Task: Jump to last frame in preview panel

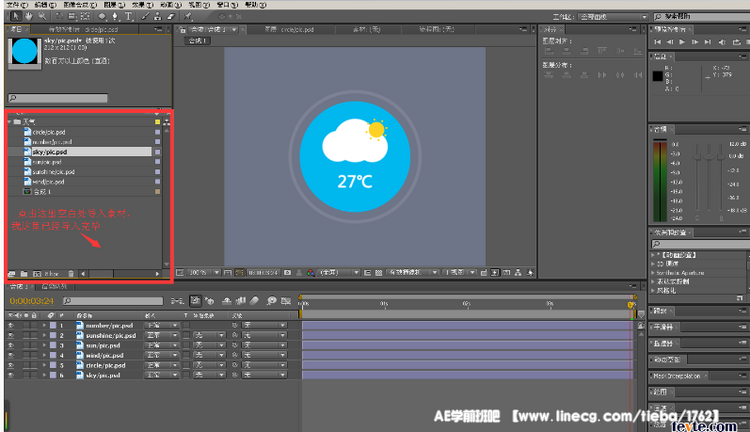Action: click(708, 42)
